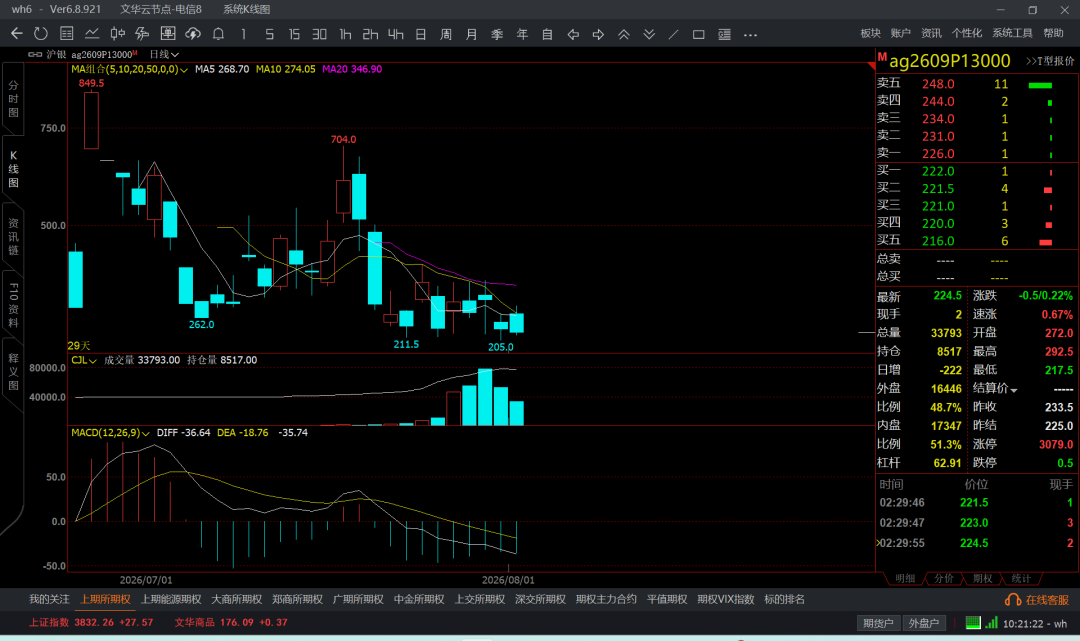Refresh chart data with circular arrow icon
This screenshot has width=1080, height=641.
pos(41,34)
